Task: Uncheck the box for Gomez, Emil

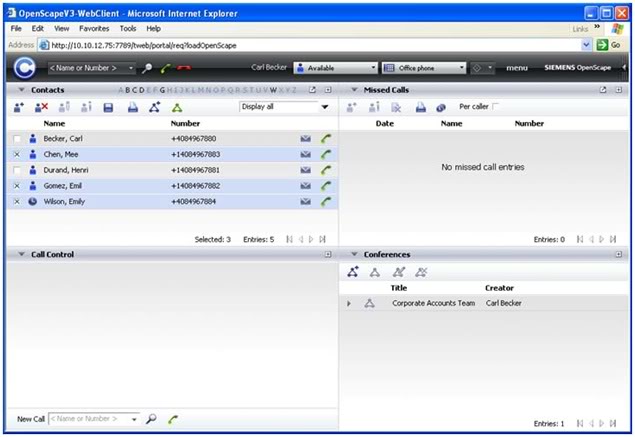Action: pos(17,186)
